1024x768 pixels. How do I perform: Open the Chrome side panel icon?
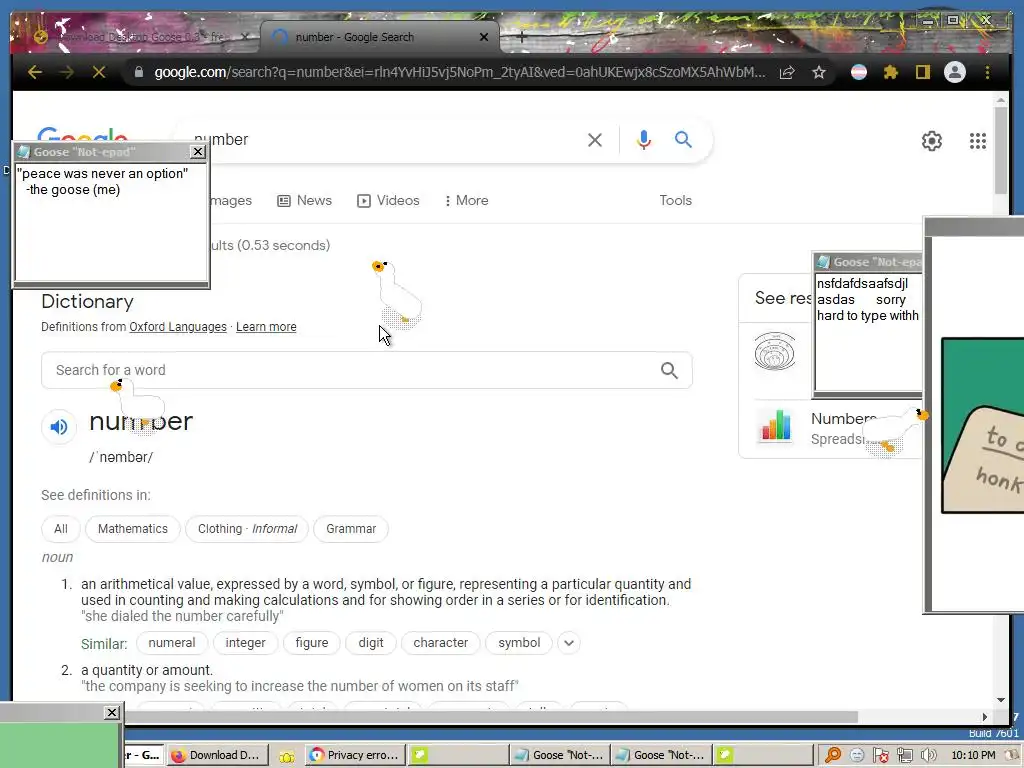(x=922, y=72)
